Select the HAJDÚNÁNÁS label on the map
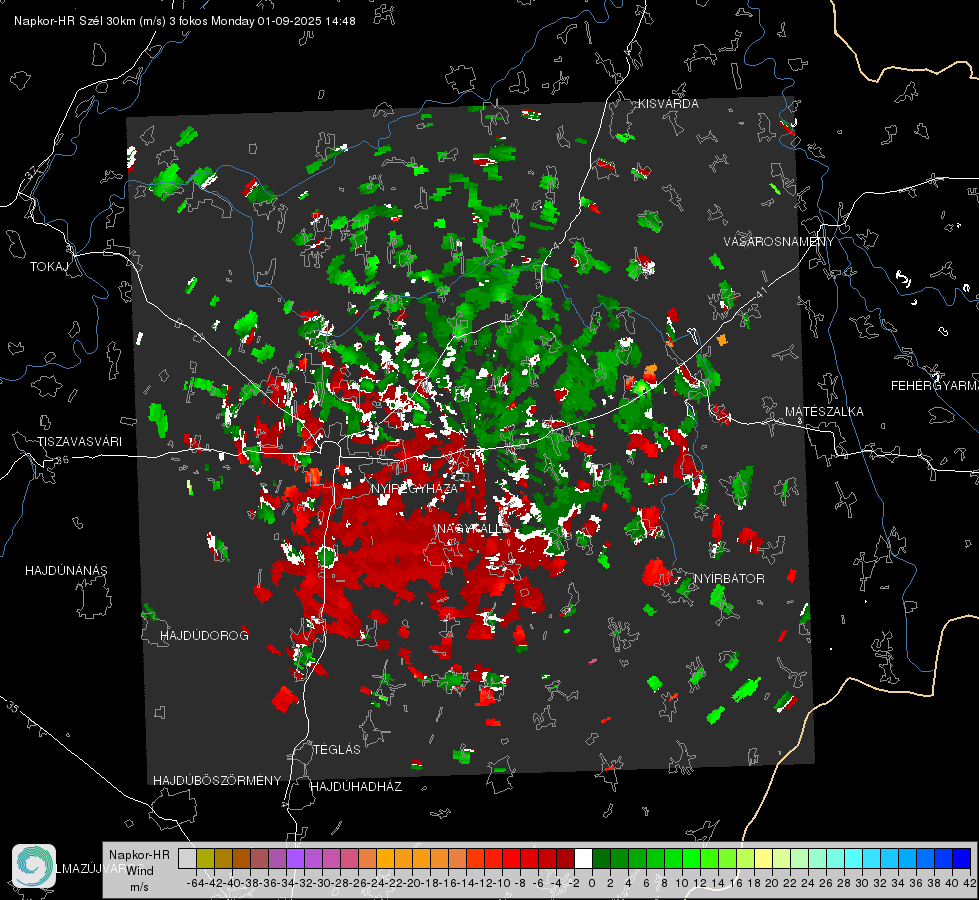The image size is (979, 900). point(66,571)
